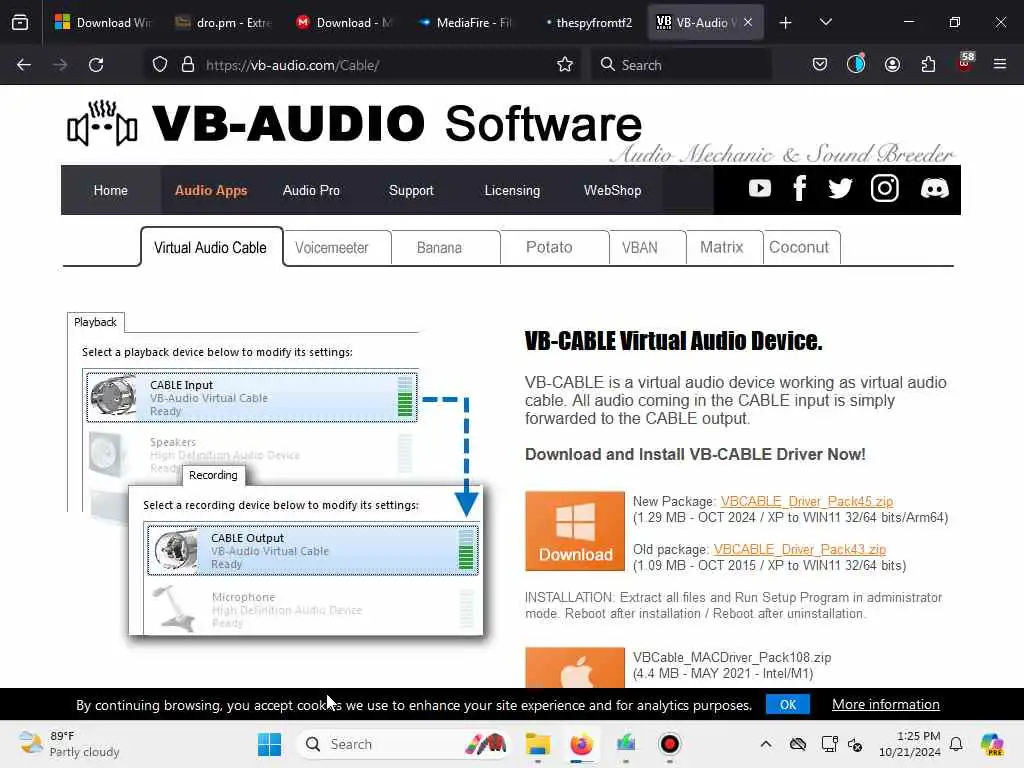Open tracking protection shield icon
This screenshot has height=768, width=1024.
pyautogui.click(x=160, y=65)
